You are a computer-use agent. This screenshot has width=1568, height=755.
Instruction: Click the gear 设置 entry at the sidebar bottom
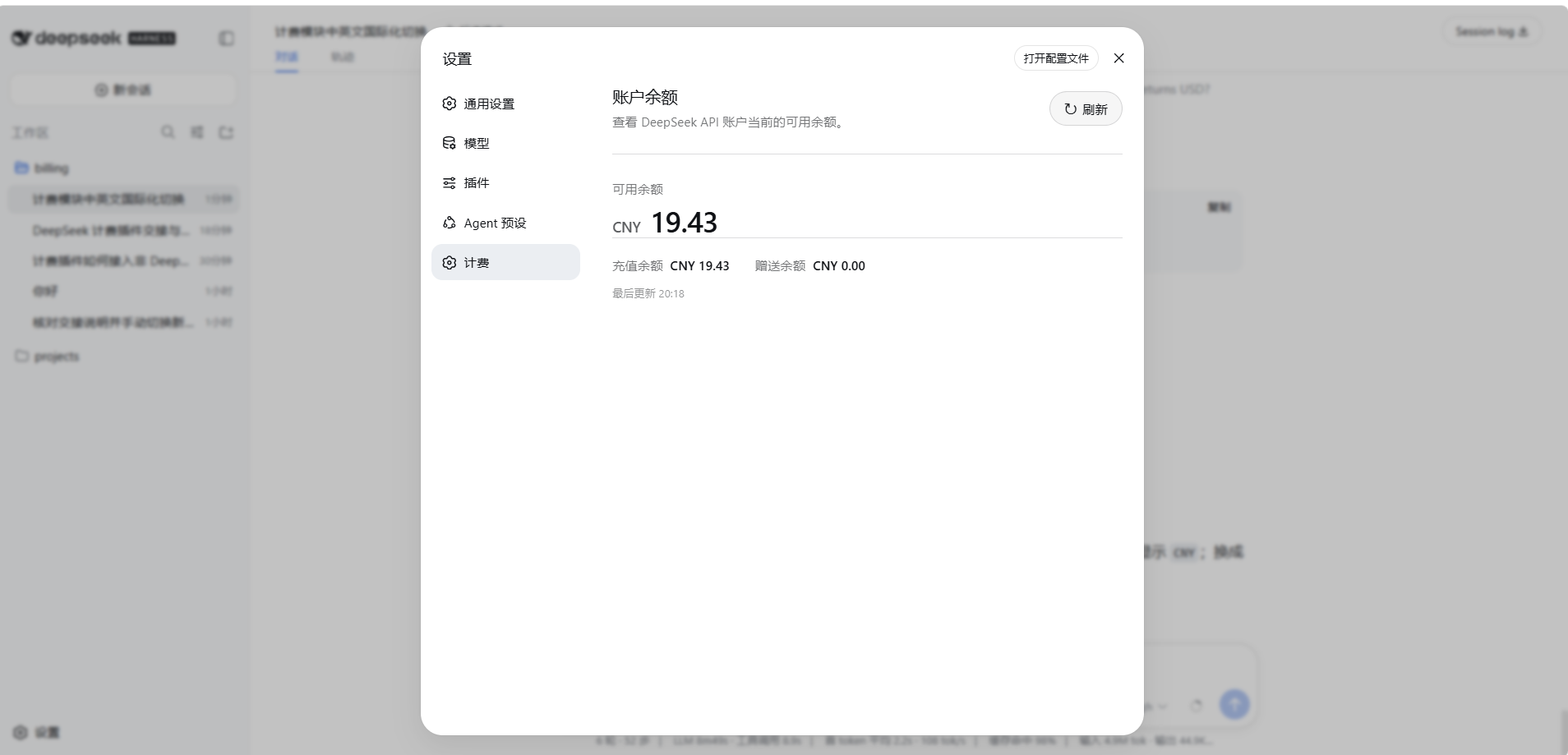point(37,732)
